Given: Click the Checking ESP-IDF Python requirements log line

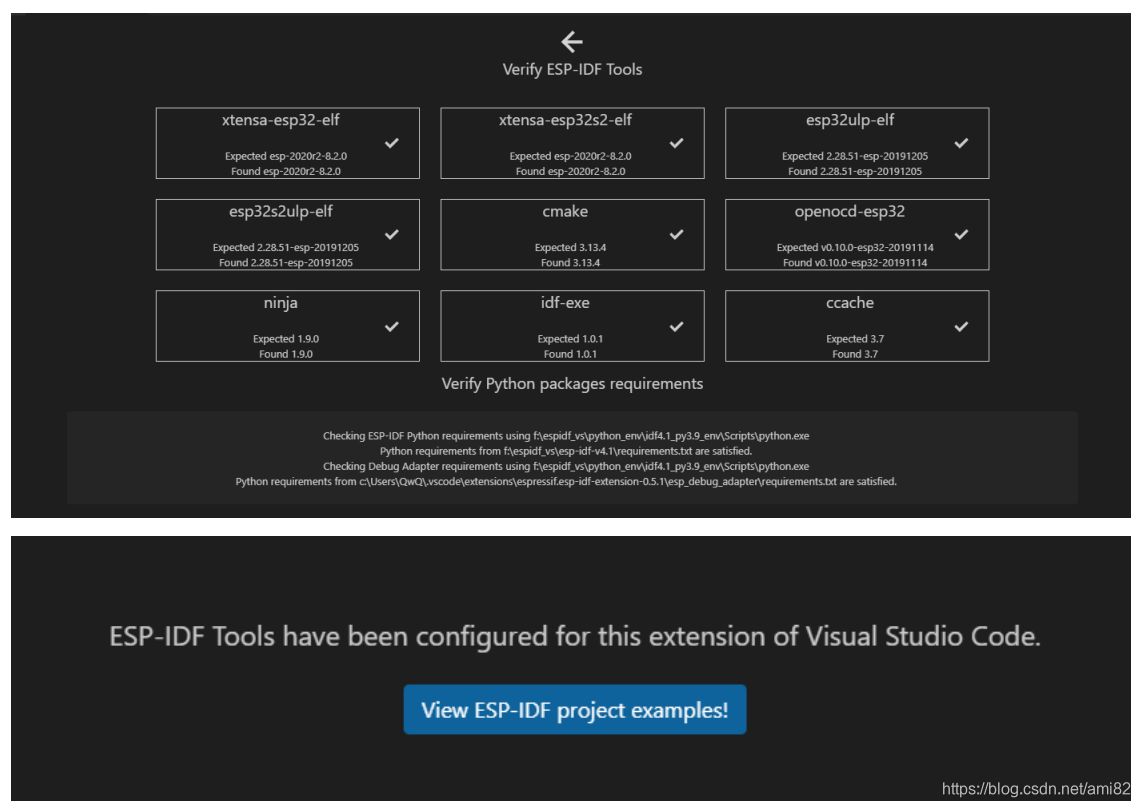Looking at the screenshot, I should tap(566, 436).
